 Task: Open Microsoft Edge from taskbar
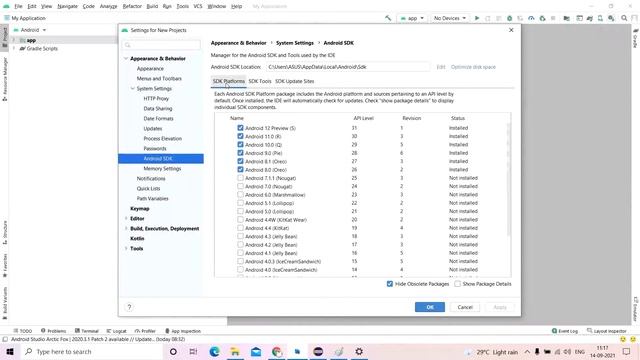[x=214, y=351]
